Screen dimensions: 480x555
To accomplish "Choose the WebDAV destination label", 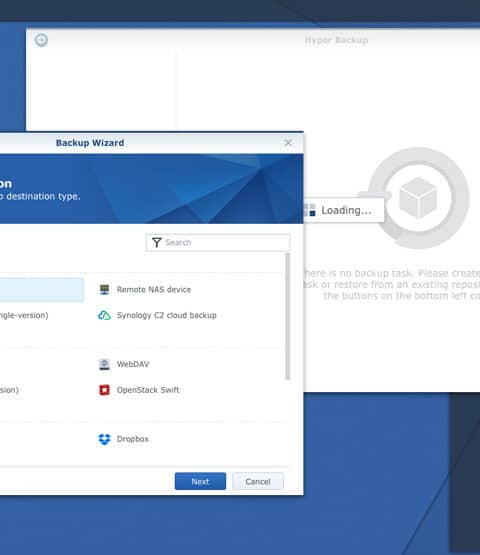I will tap(133, 364).
